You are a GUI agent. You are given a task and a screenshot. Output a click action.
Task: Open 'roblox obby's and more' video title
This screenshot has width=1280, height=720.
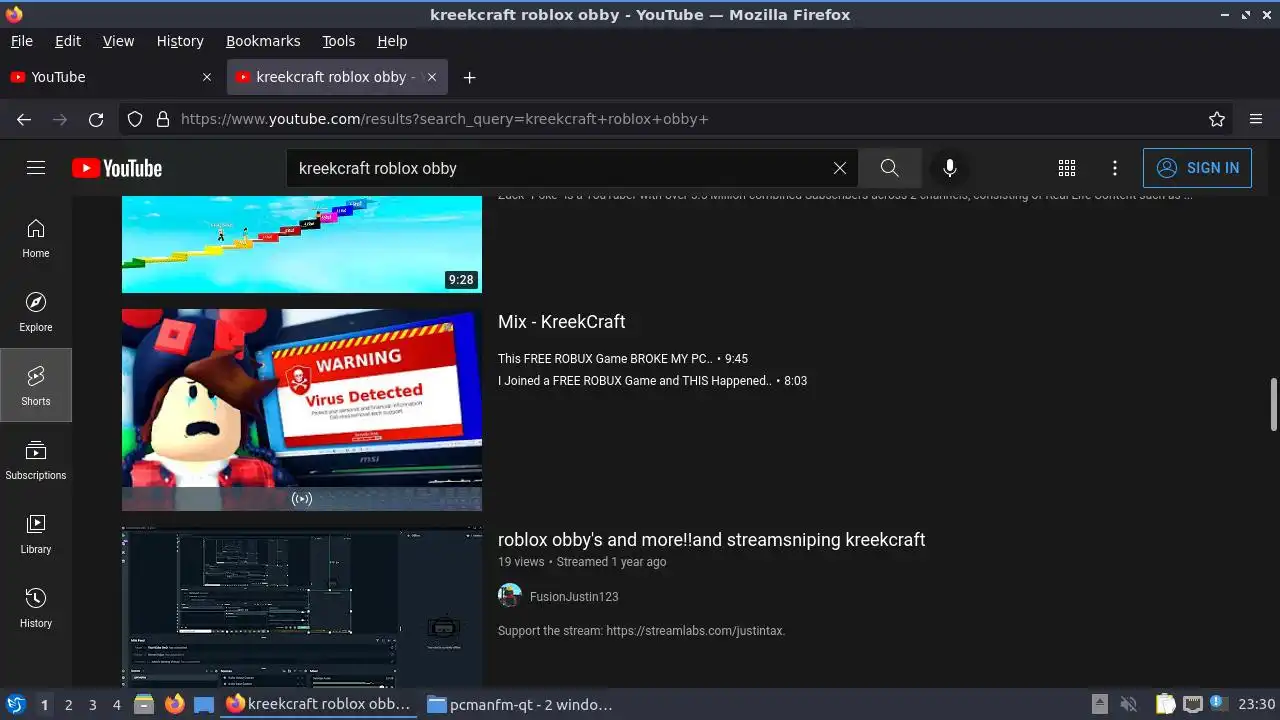point(712,540)
